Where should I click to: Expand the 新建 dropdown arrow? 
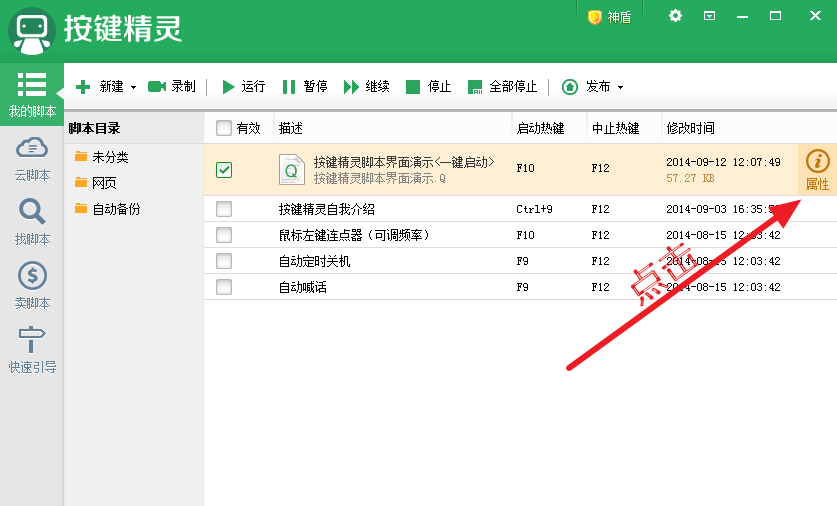pyautogui.click(x=133, y=87)
